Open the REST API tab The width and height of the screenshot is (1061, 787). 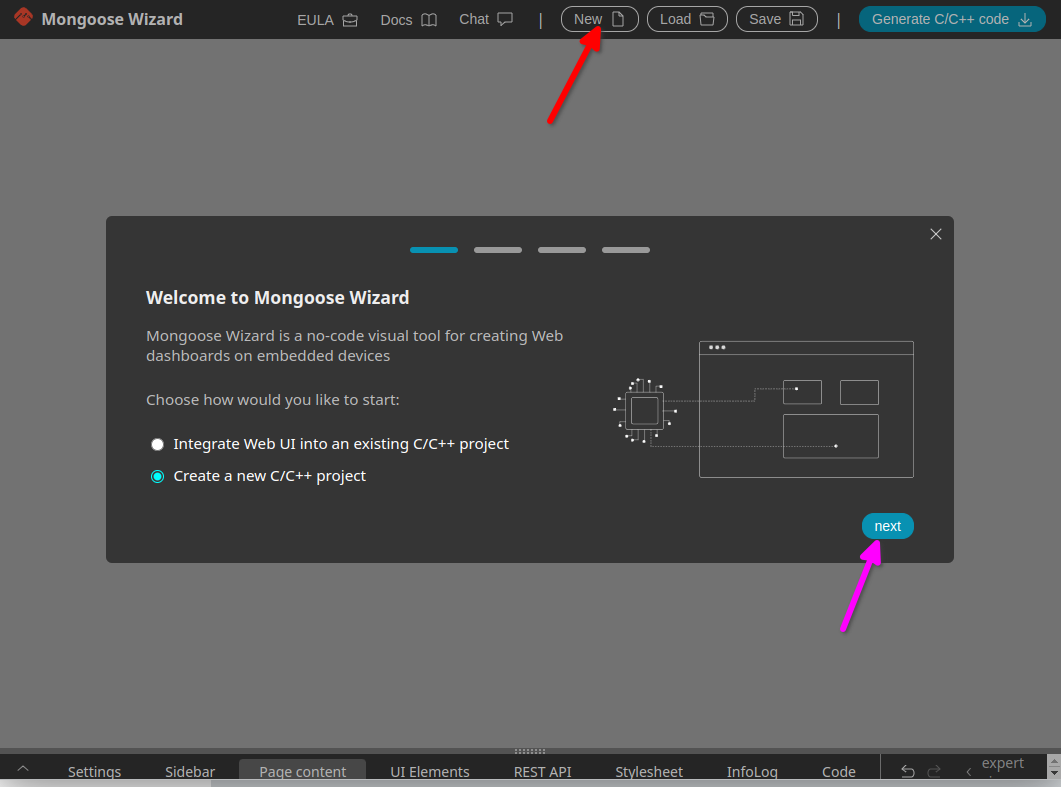click(x=542, y=771)
